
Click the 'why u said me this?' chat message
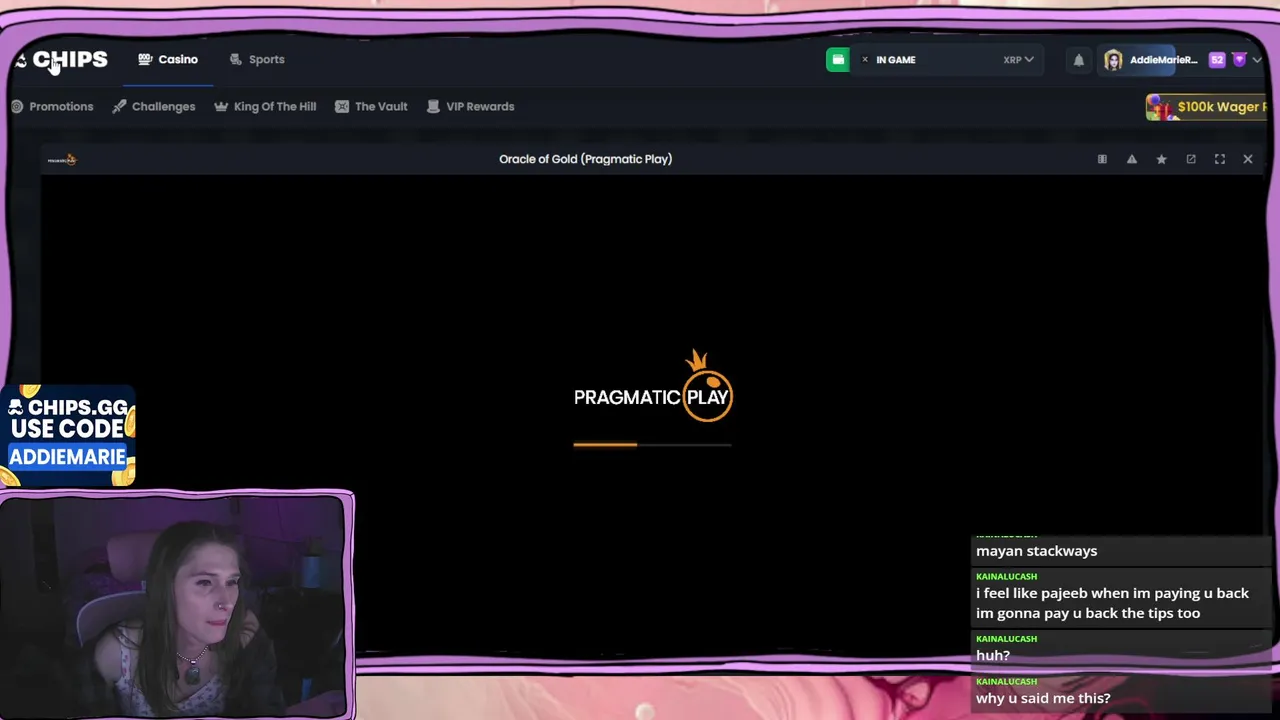(x=1043, y=698)
